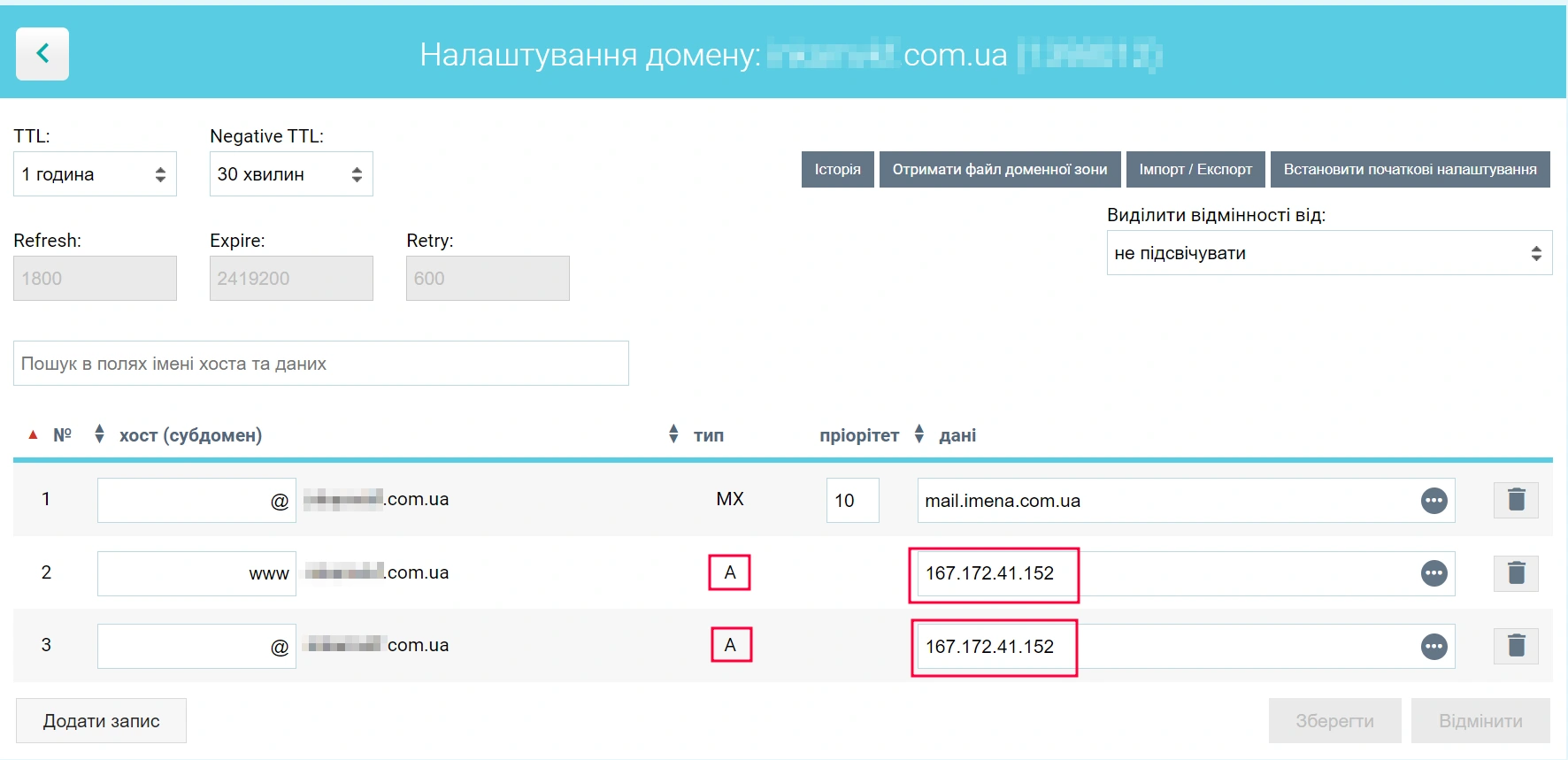Viewport: 1568px width, 760px height.
Task: Click 'Встановити початкові налаштування' button
Action: point(1410,169)
